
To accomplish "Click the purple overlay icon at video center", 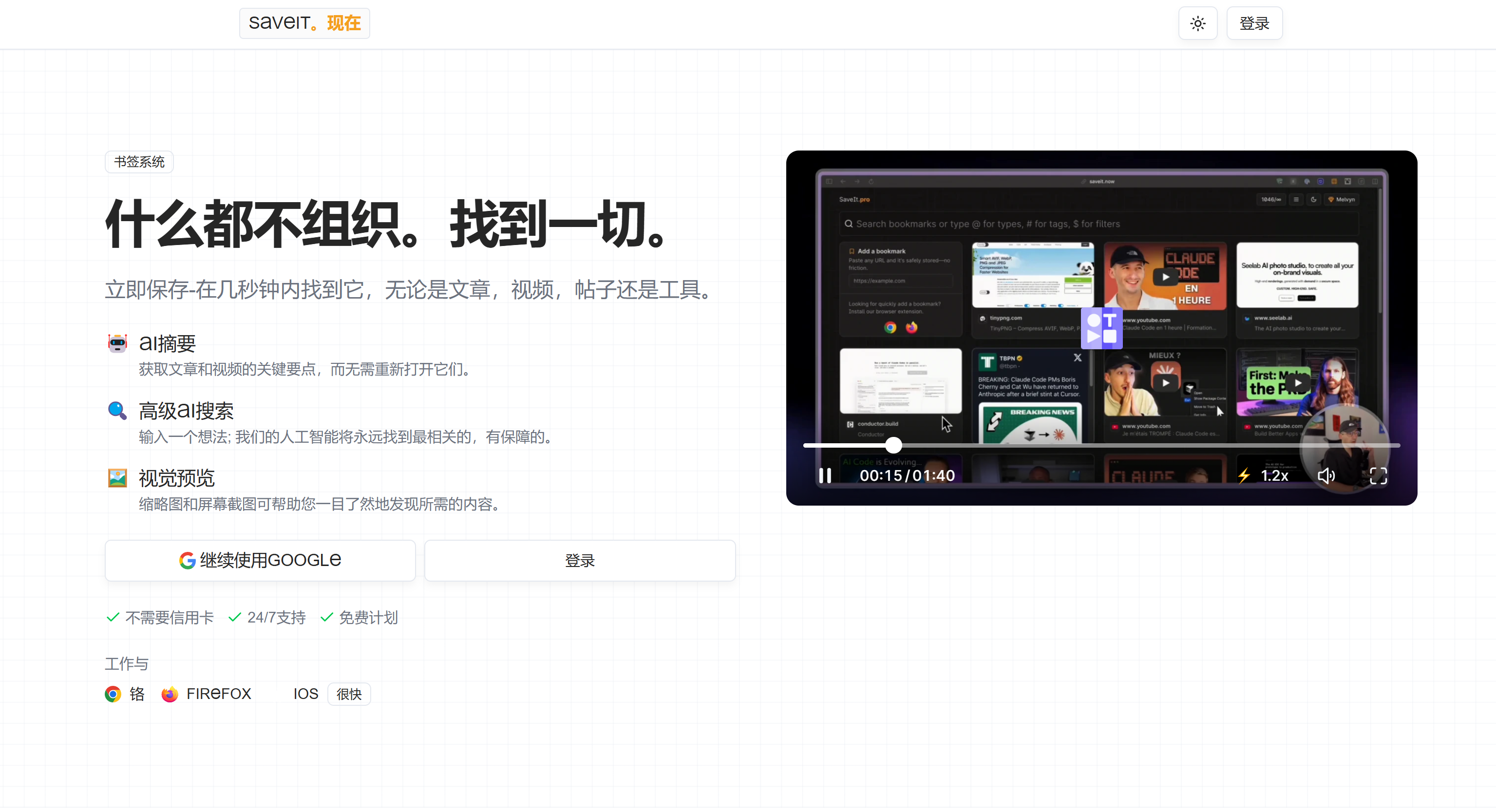I will [1101, 328].
